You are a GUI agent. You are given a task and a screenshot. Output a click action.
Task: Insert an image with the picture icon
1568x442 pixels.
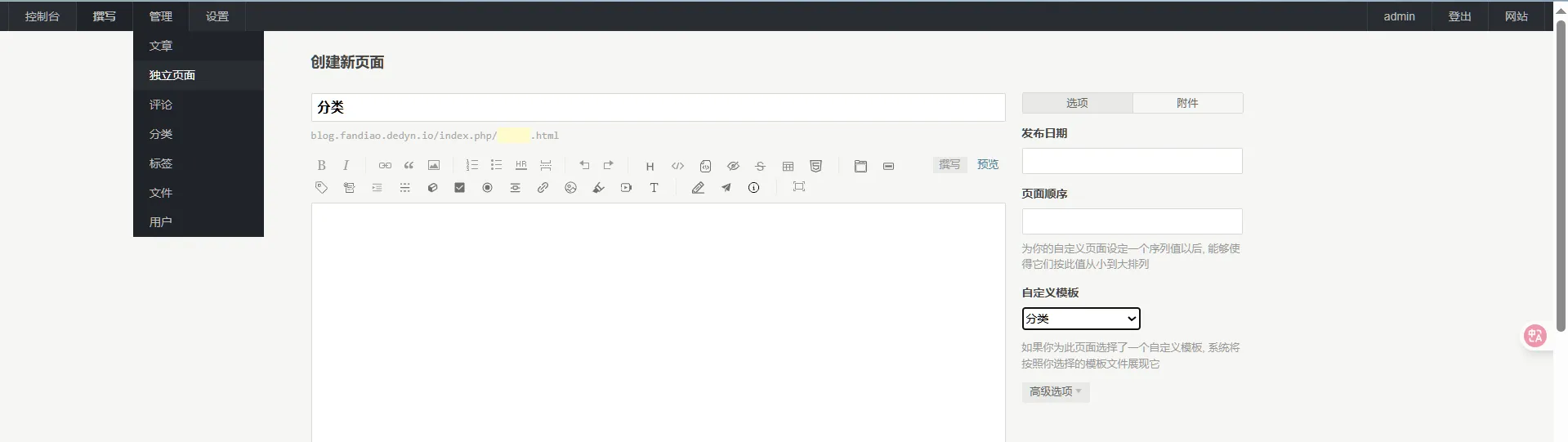coord(434,165)
